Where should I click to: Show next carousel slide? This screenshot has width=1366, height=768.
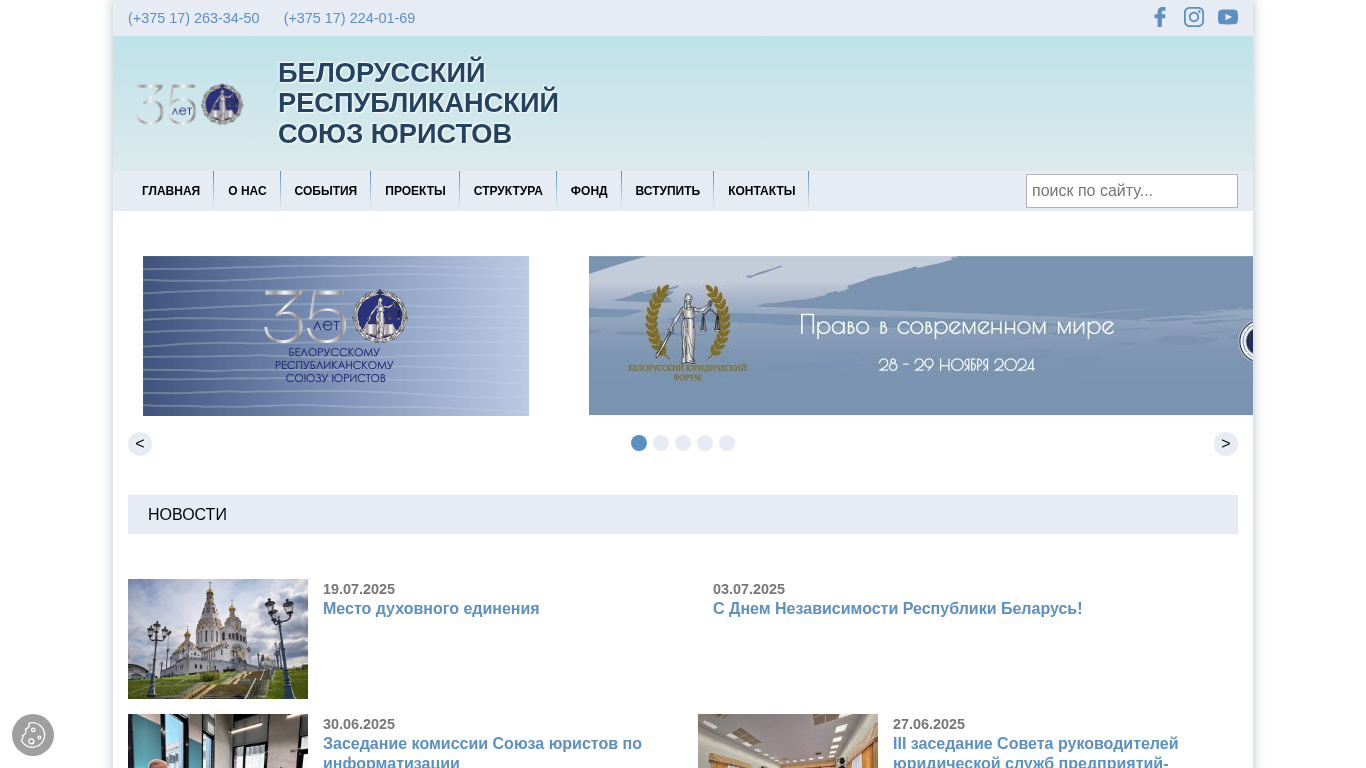[1226, 444]
